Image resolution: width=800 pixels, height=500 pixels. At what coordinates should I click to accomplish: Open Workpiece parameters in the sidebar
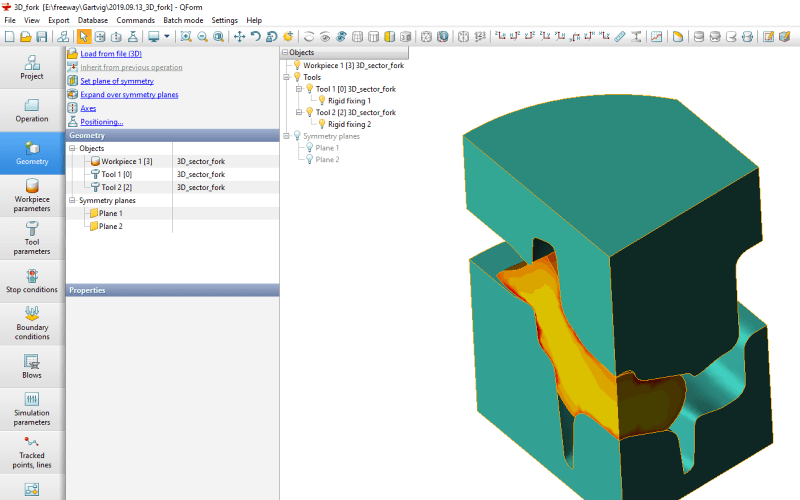32,195
